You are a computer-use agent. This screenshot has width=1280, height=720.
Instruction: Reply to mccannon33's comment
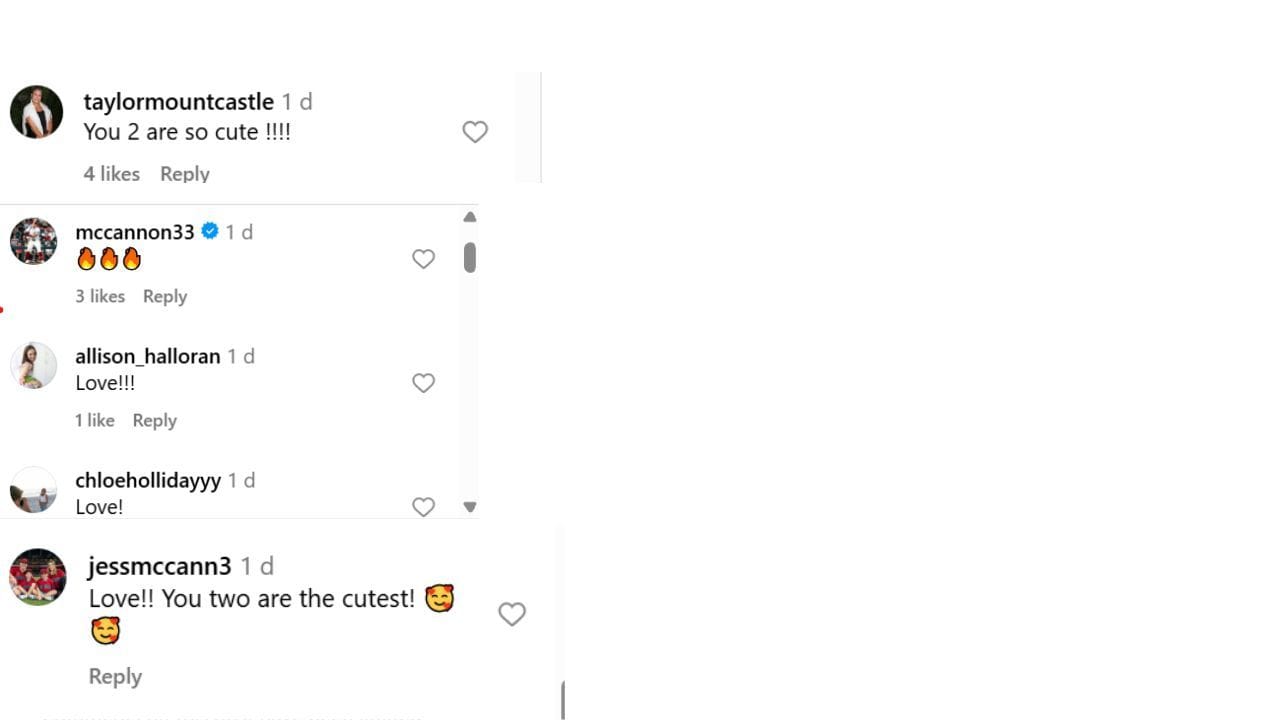coord(165,296)
